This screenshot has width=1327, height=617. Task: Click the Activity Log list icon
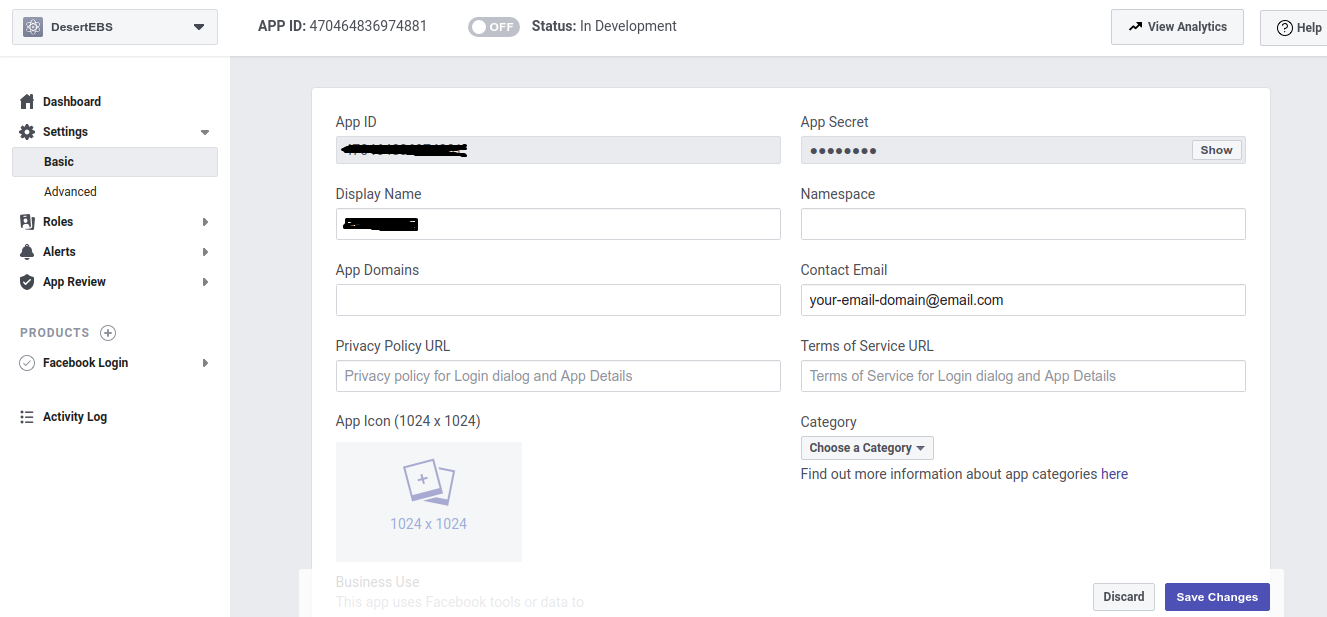click(x=27, y=417)
